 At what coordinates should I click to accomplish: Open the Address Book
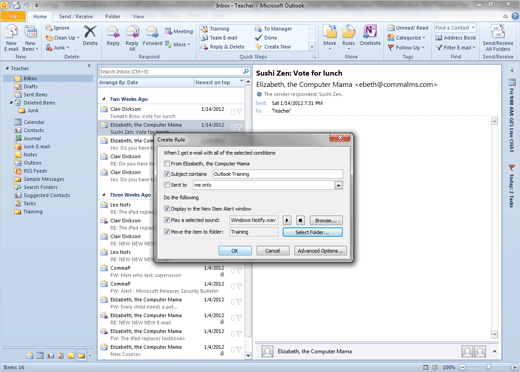click(x=456, y=38)
